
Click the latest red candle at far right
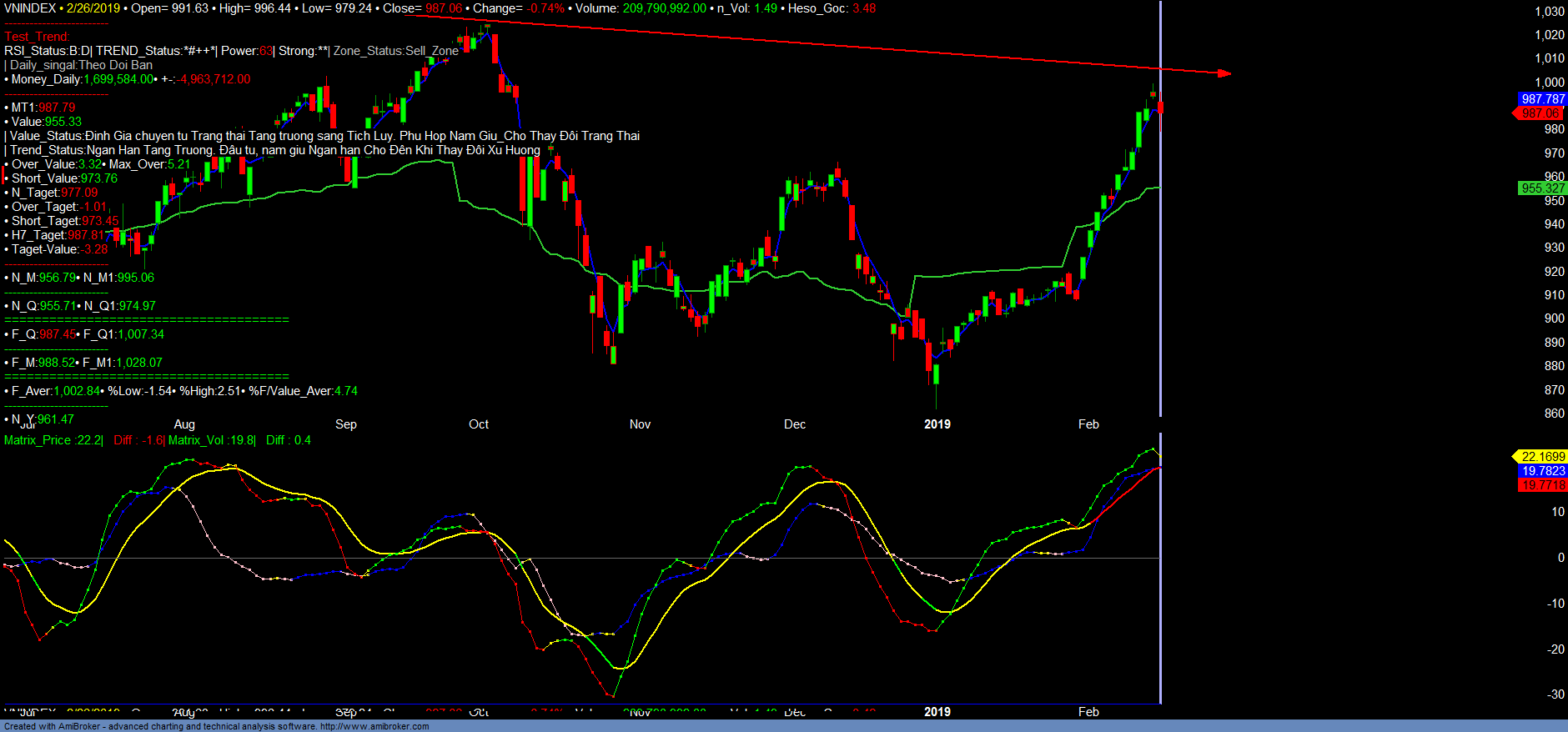click(1160, 108)
